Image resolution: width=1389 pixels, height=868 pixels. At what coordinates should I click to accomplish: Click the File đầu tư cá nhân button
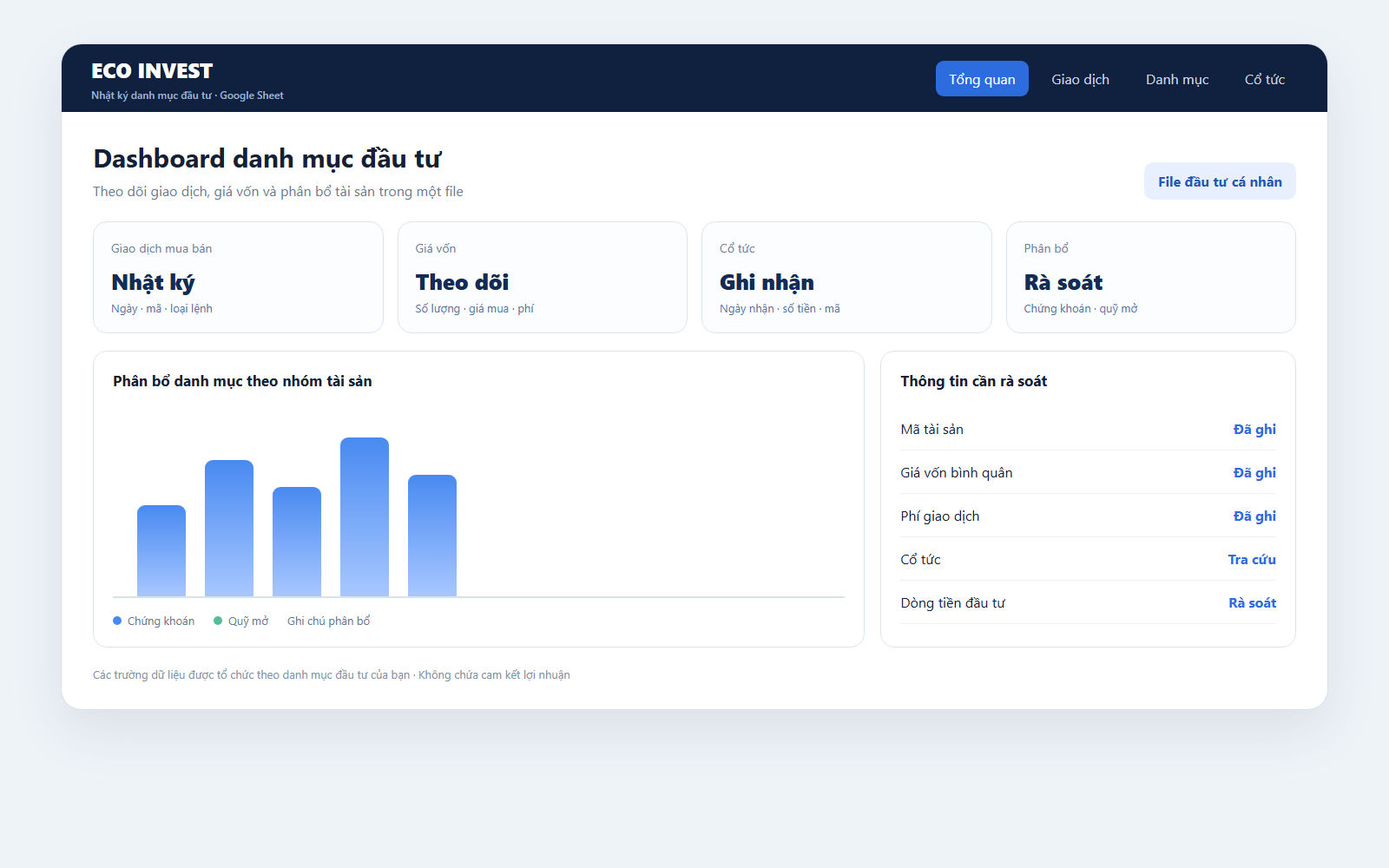point(1220,181)
